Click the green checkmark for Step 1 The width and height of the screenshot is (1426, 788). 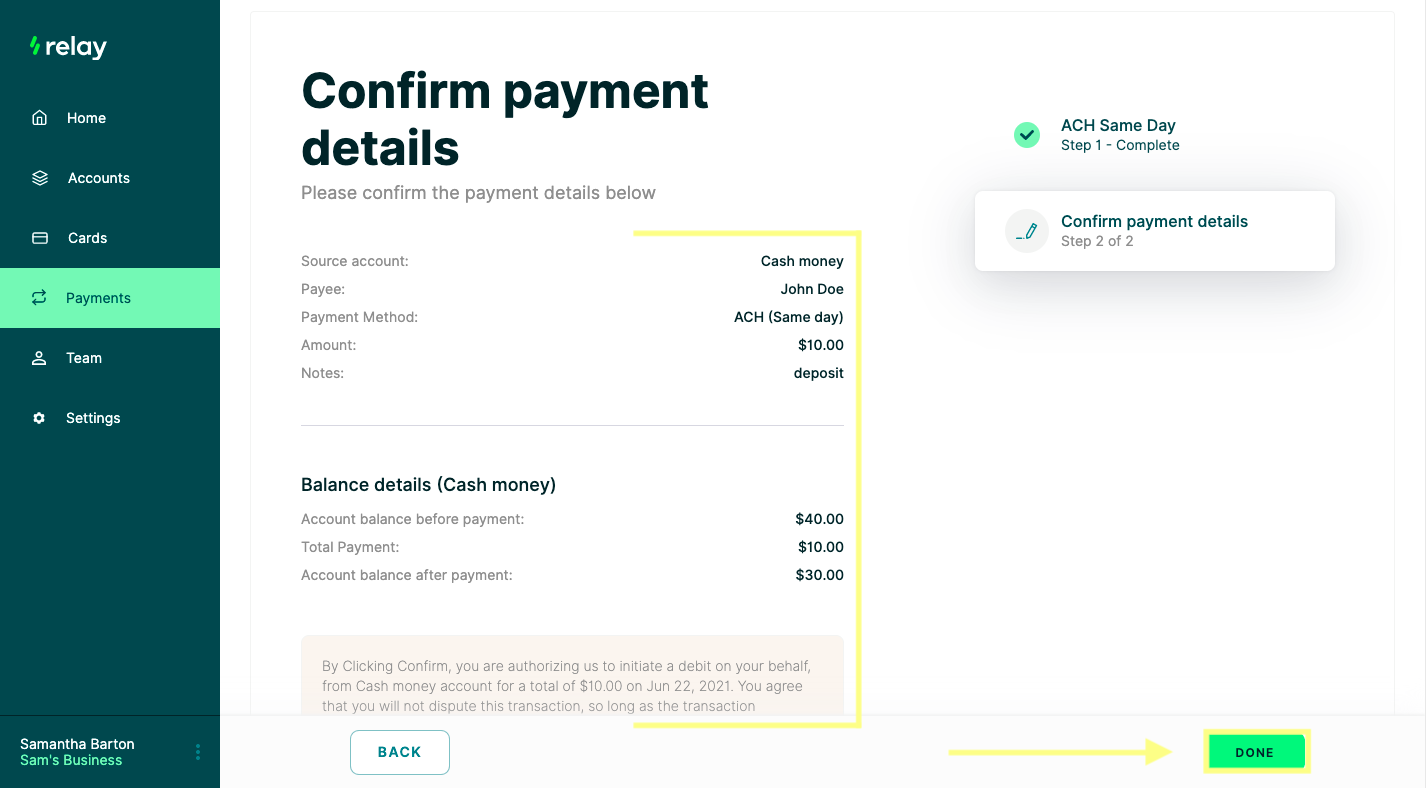1027,134
